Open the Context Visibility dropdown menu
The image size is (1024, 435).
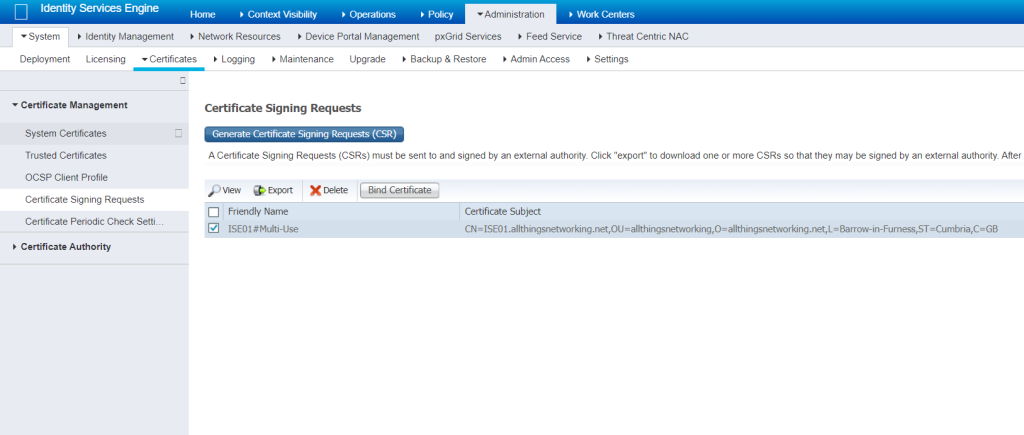278,14
